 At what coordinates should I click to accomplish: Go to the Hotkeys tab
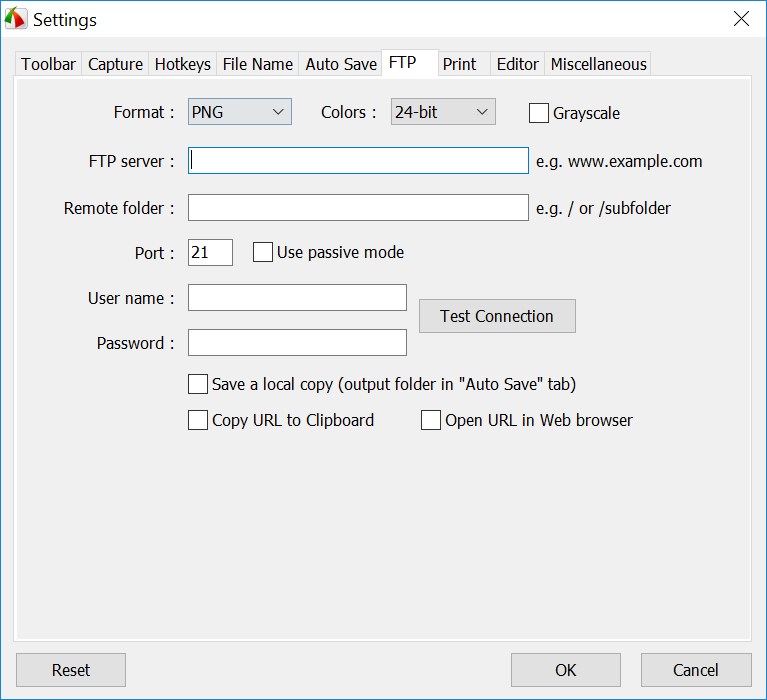[x=182, y=64]
